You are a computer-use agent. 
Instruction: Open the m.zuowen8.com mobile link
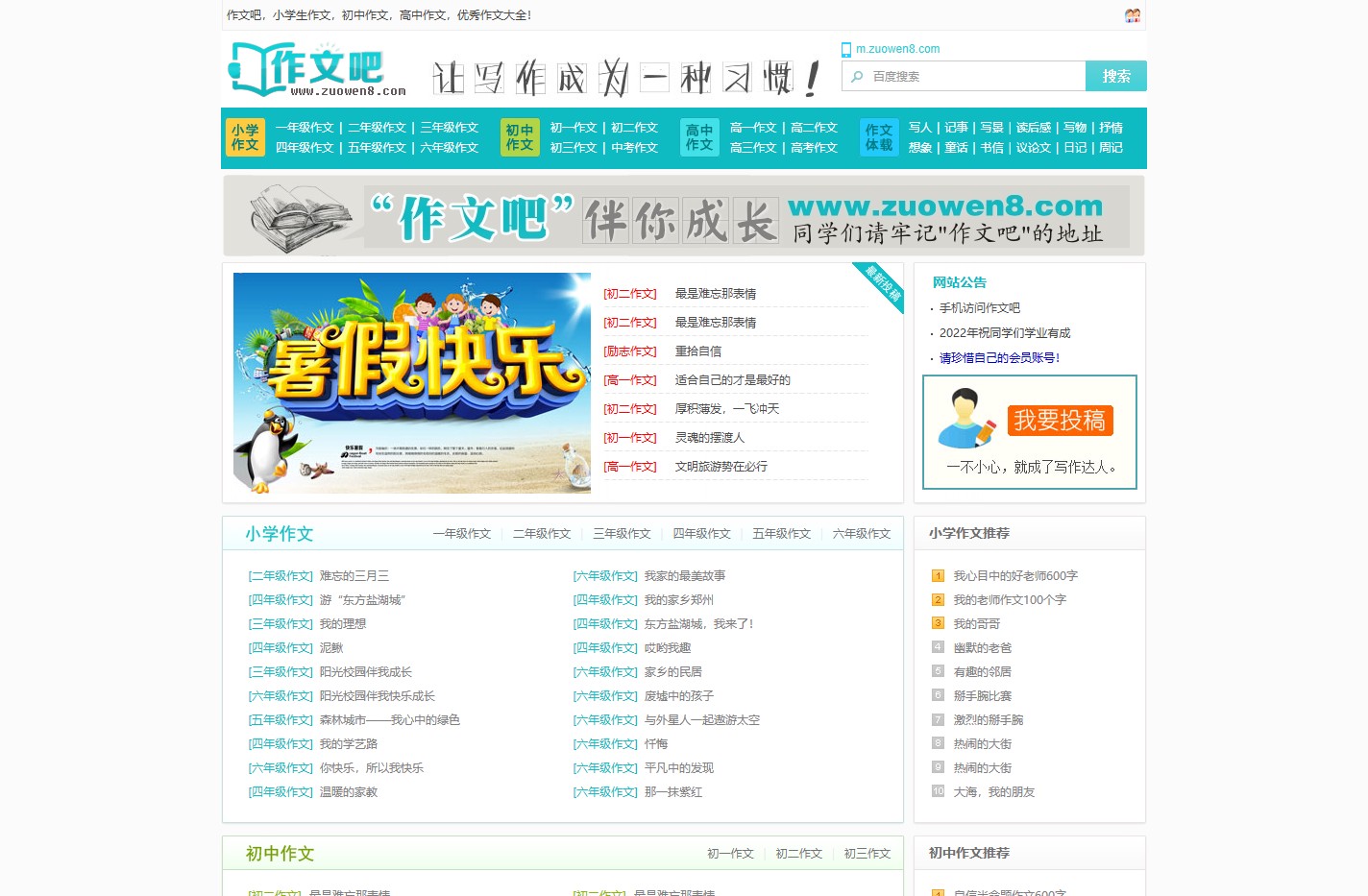tap(897, 49)
